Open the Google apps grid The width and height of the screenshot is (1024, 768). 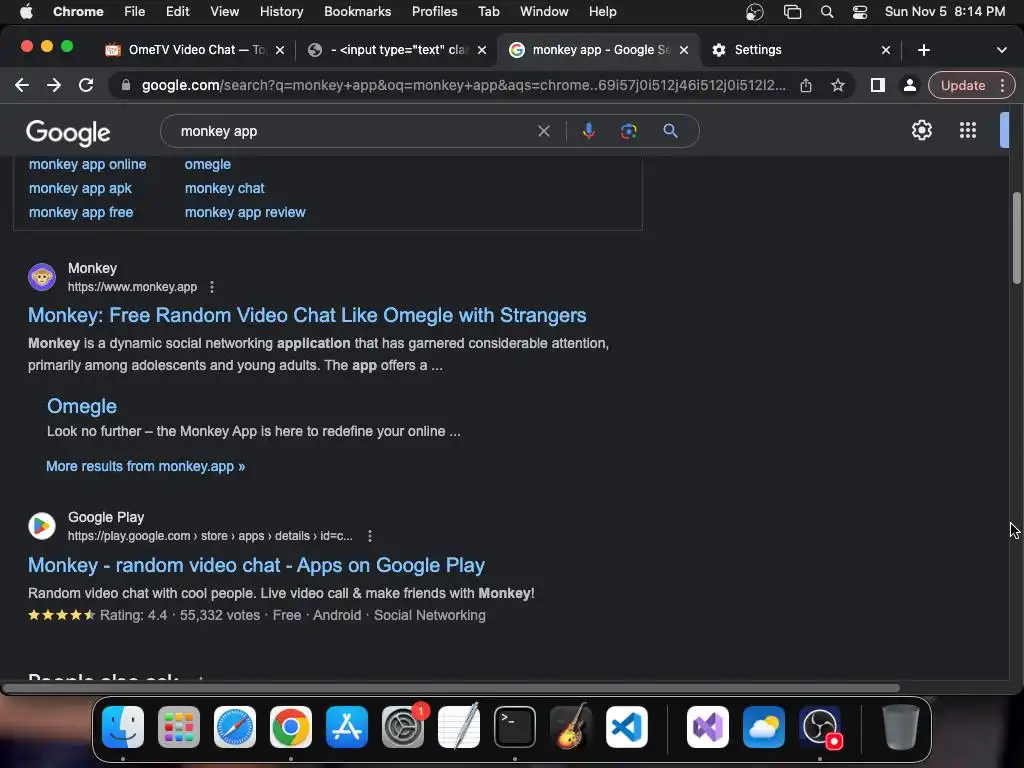click(x=968, y=130)
